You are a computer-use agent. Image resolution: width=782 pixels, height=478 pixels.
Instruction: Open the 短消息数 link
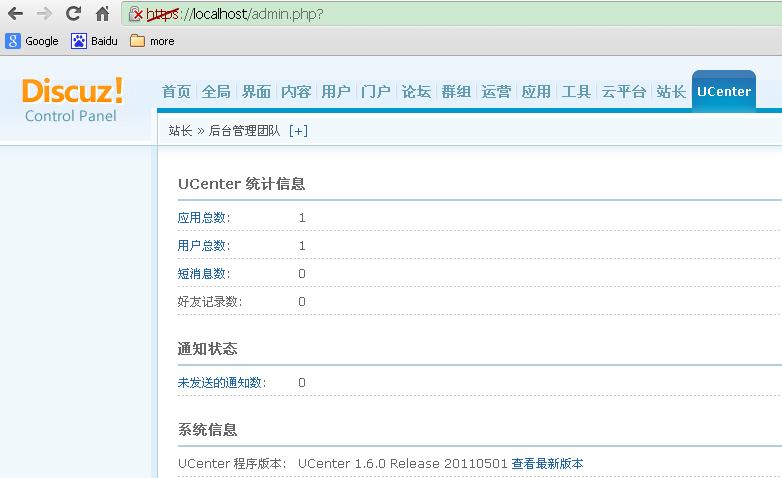(x=203, y=274)
